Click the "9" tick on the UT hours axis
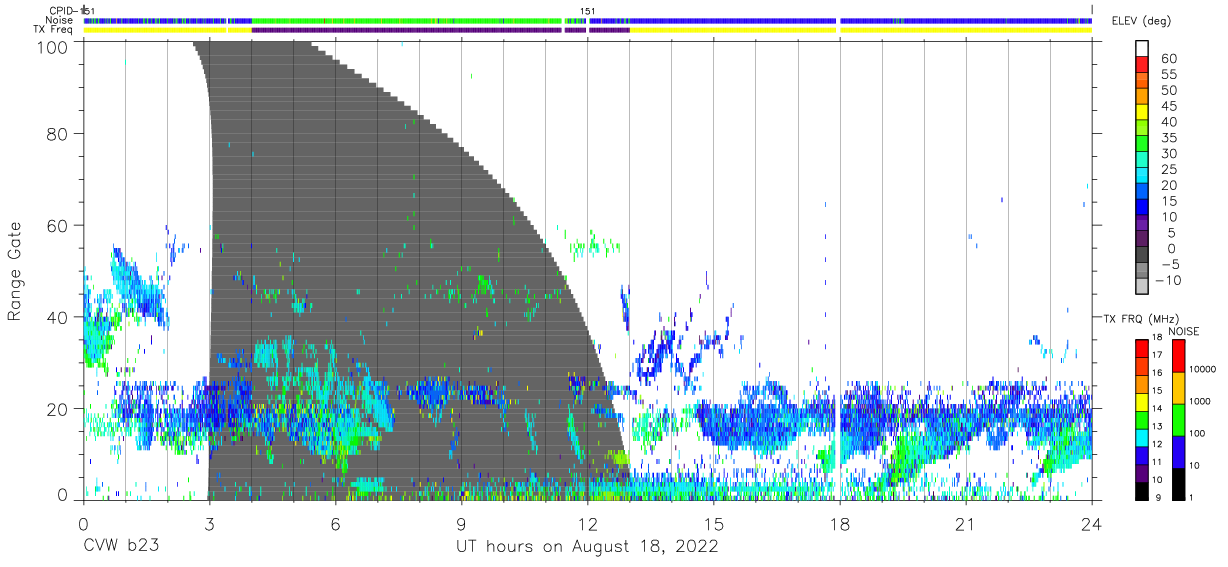1228x567 pixels. [x=461, y=524]
